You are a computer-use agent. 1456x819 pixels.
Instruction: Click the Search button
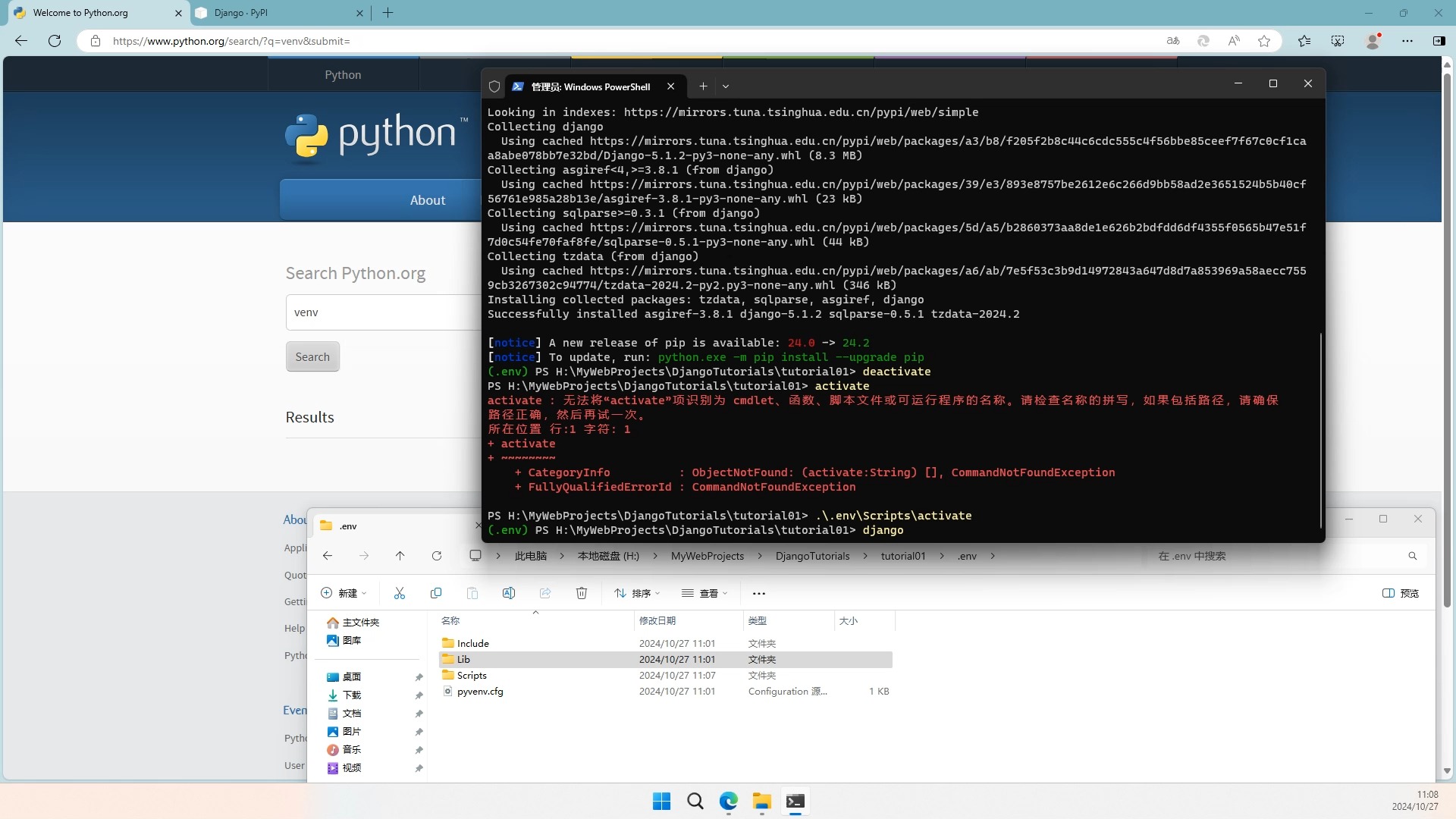click(x=312, y=356)
